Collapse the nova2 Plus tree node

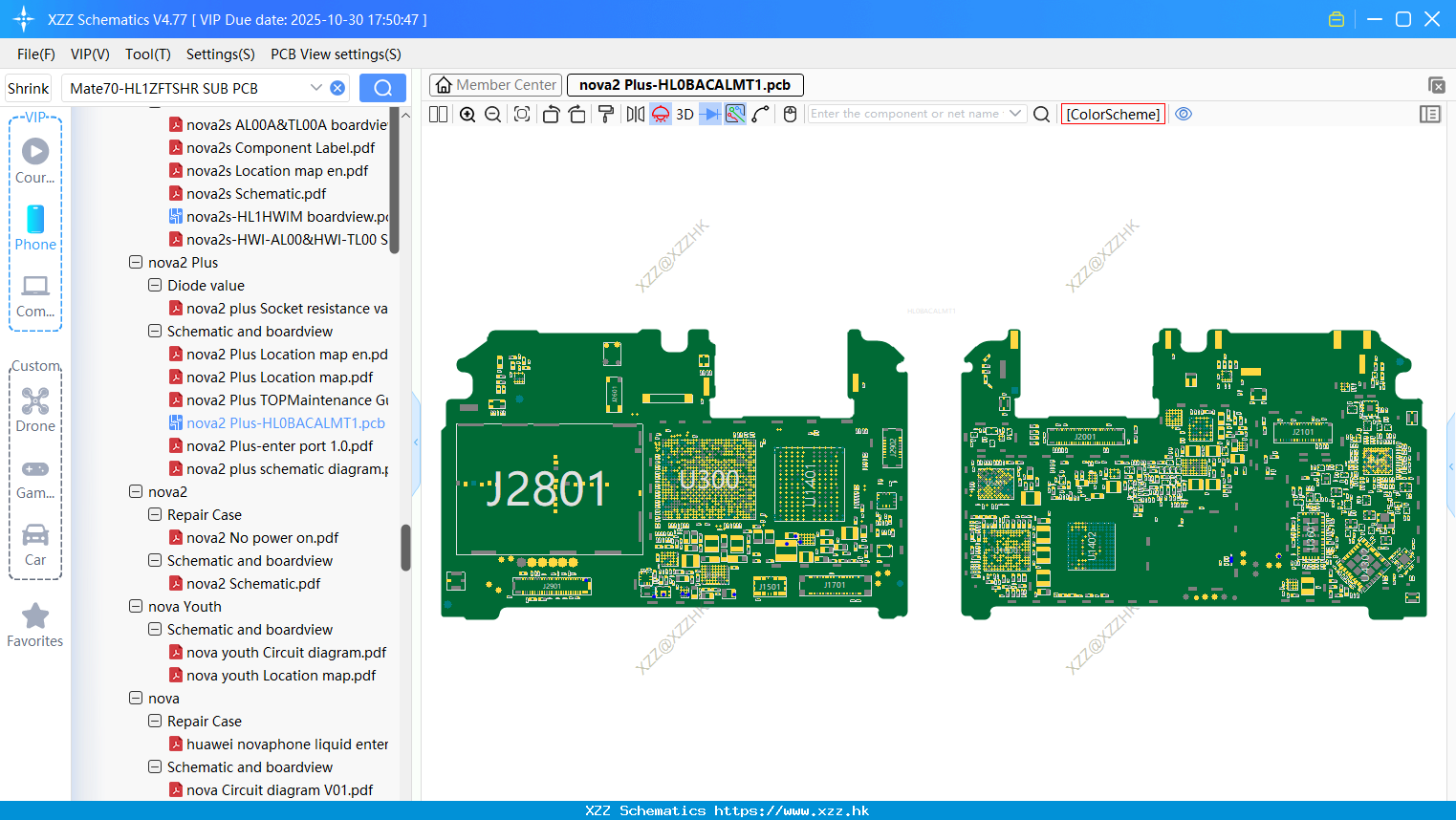click(x=136, y=262)
